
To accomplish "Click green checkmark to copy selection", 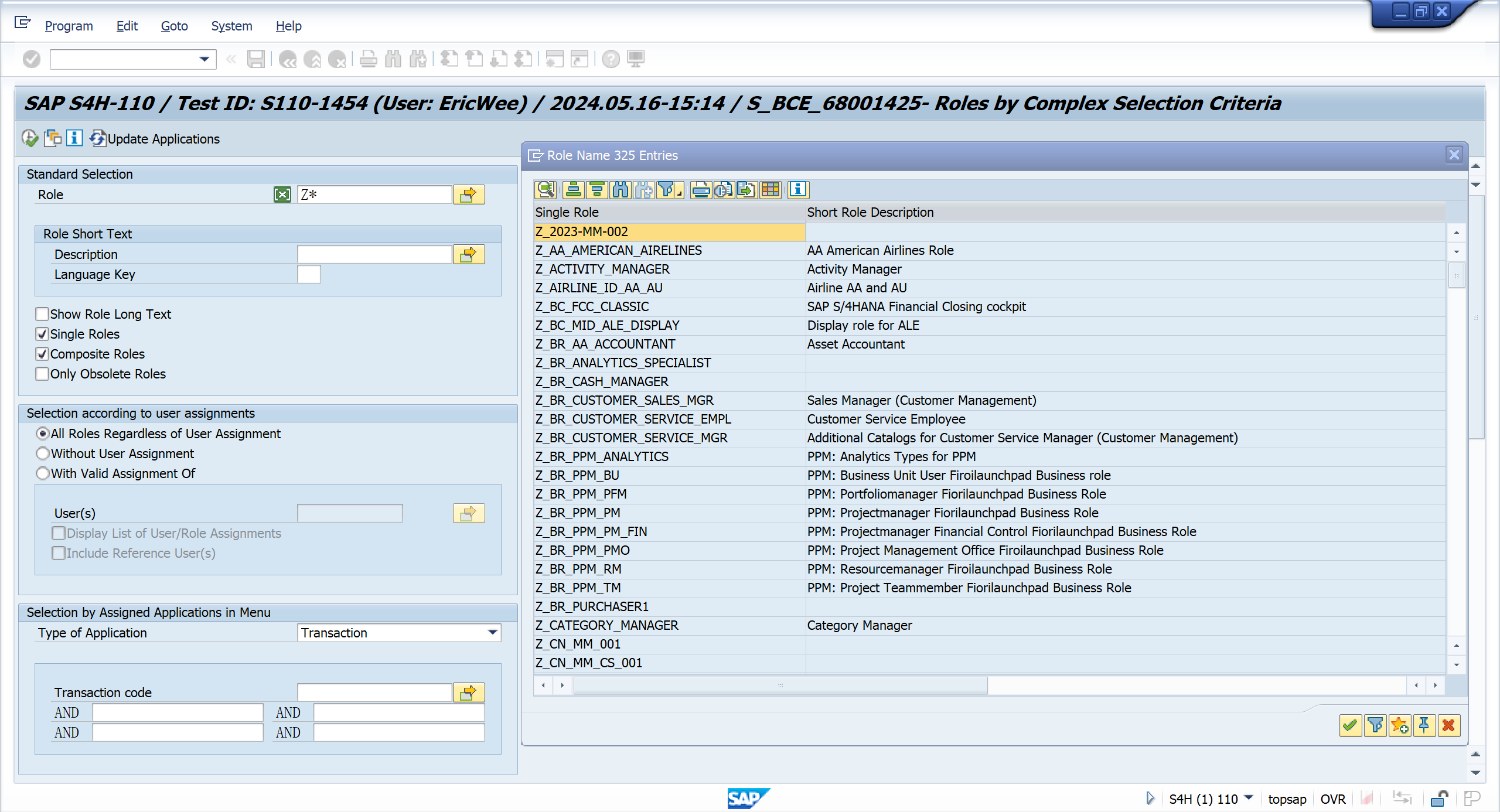I will (x=1350, y=725).
